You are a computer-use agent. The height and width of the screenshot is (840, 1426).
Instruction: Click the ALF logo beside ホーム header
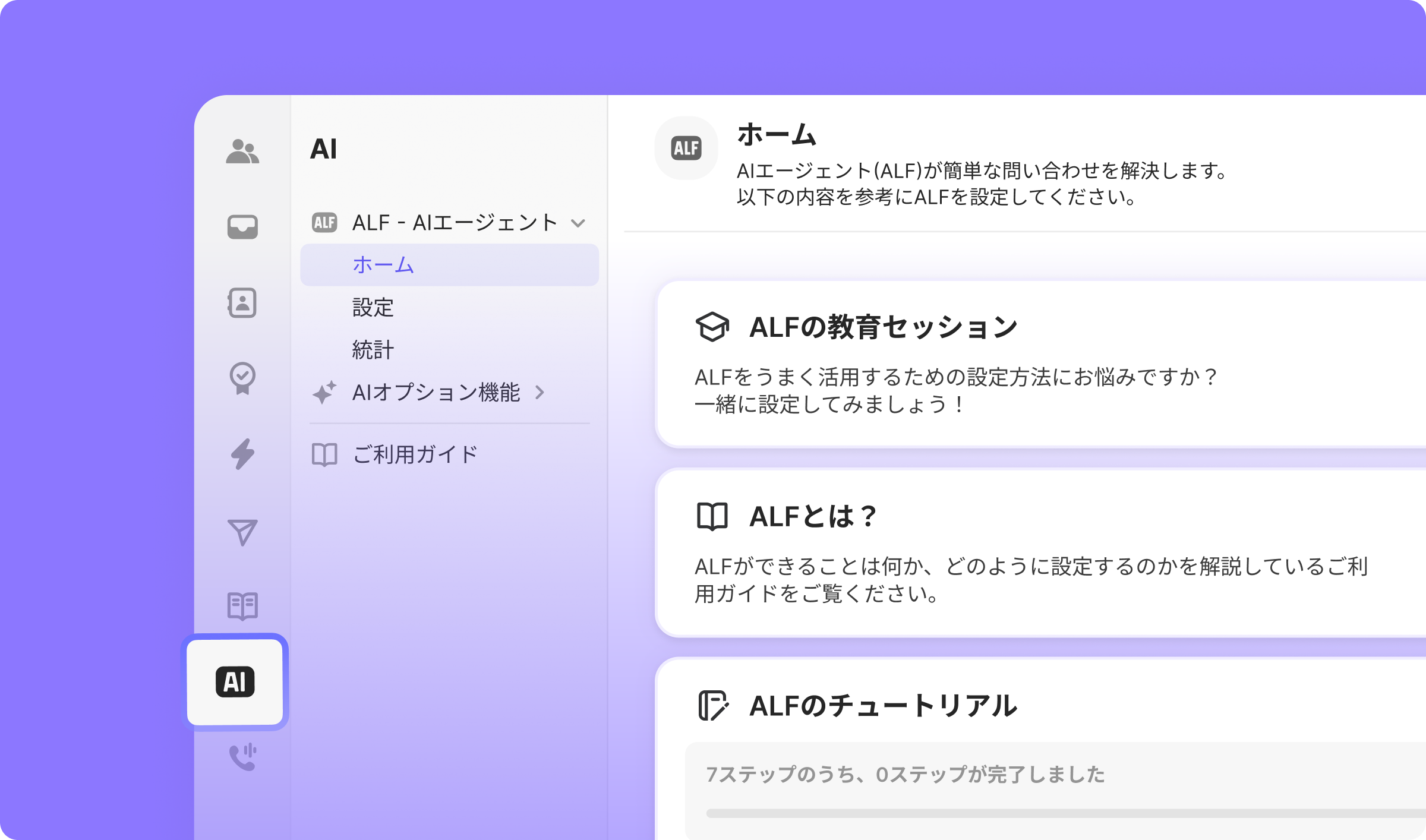[686, 148]
